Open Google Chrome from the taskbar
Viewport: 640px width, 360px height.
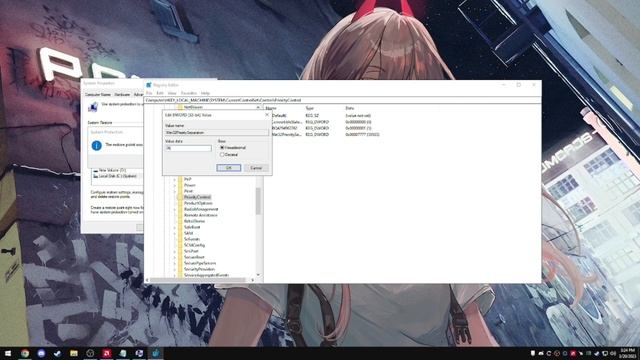click(x=25, y=353)
